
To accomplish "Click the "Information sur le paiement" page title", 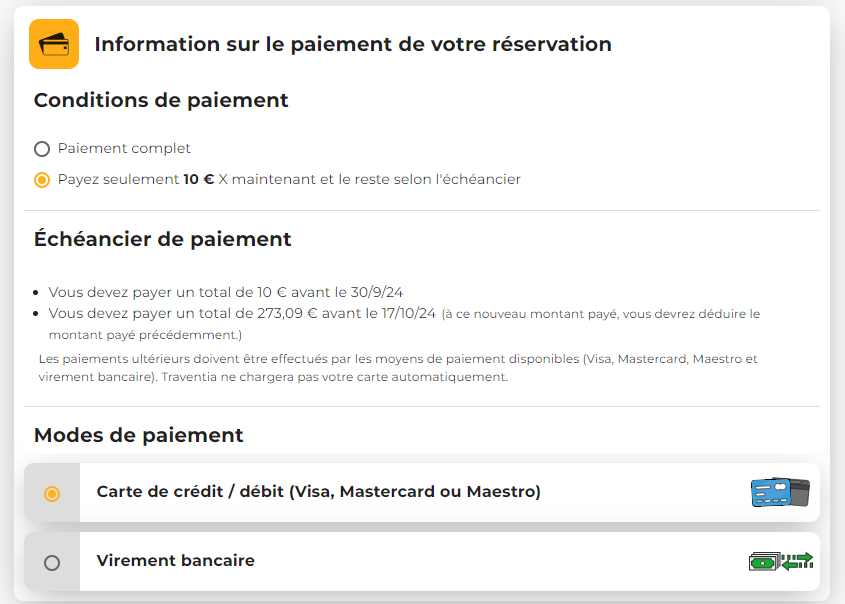I will (352, 44).
